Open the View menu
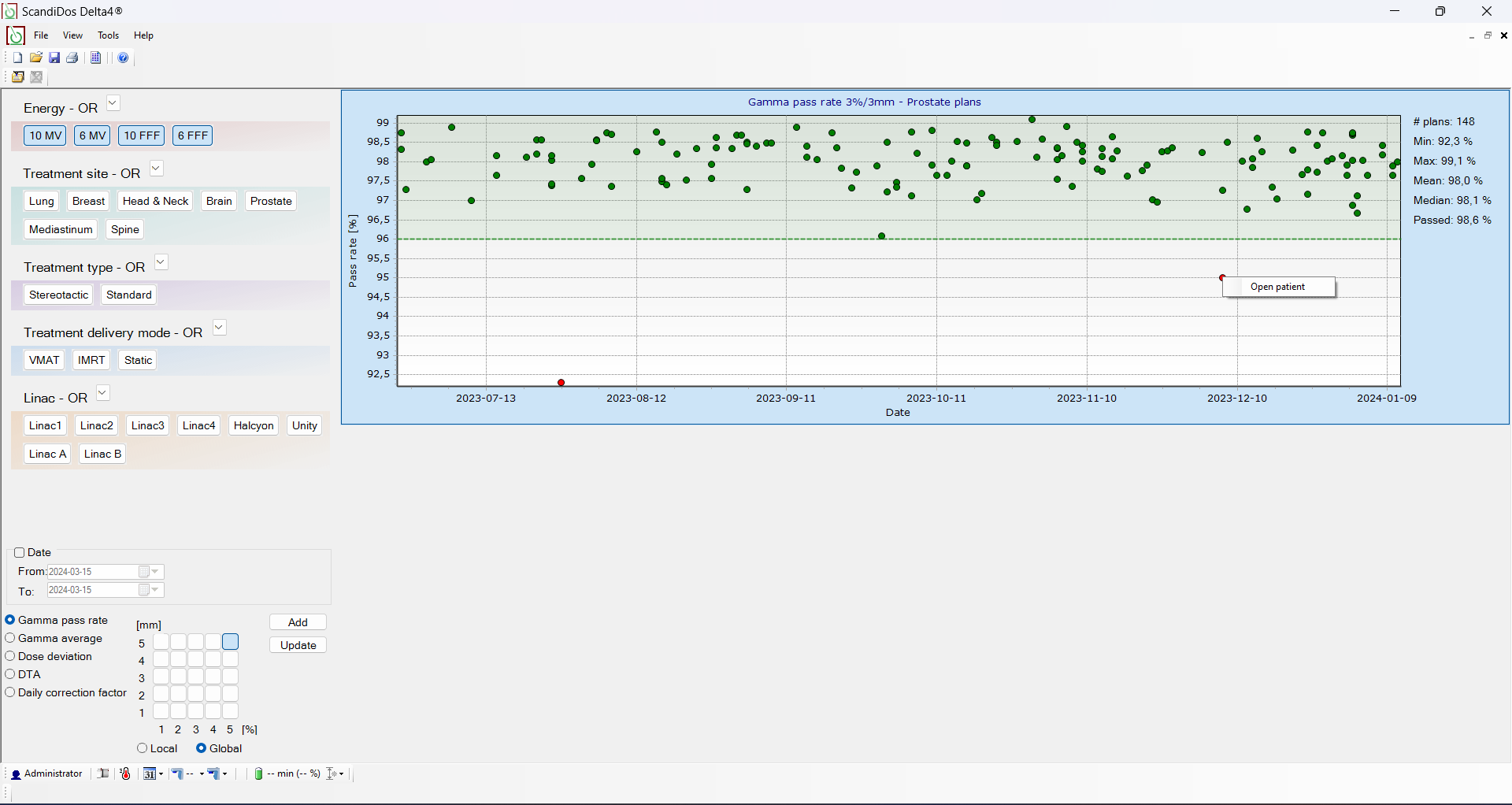 (72, 35)
